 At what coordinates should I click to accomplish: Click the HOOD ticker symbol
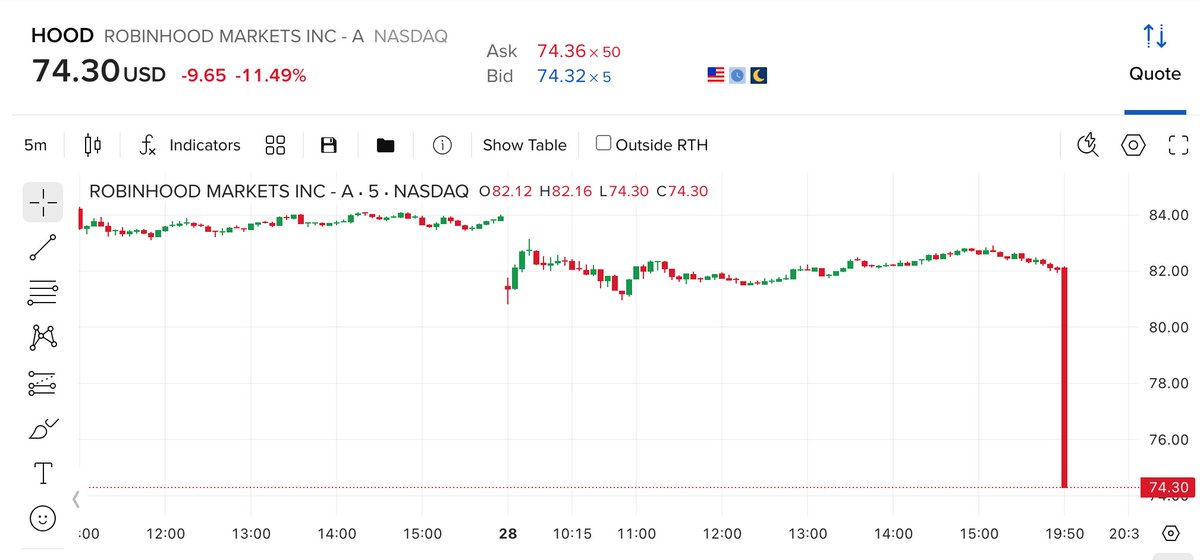pos(62,36)
